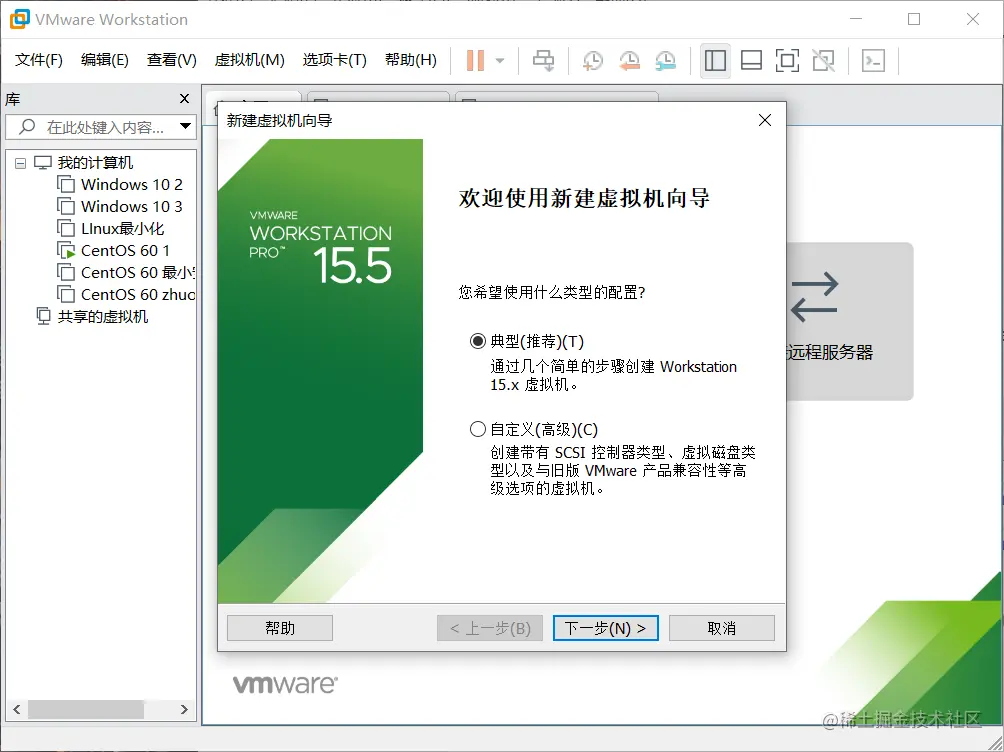Take a snapshot using the clock-plus icon
This screenshot has height=752, width=1004.
pyautogui.click(x=593, y=61)
